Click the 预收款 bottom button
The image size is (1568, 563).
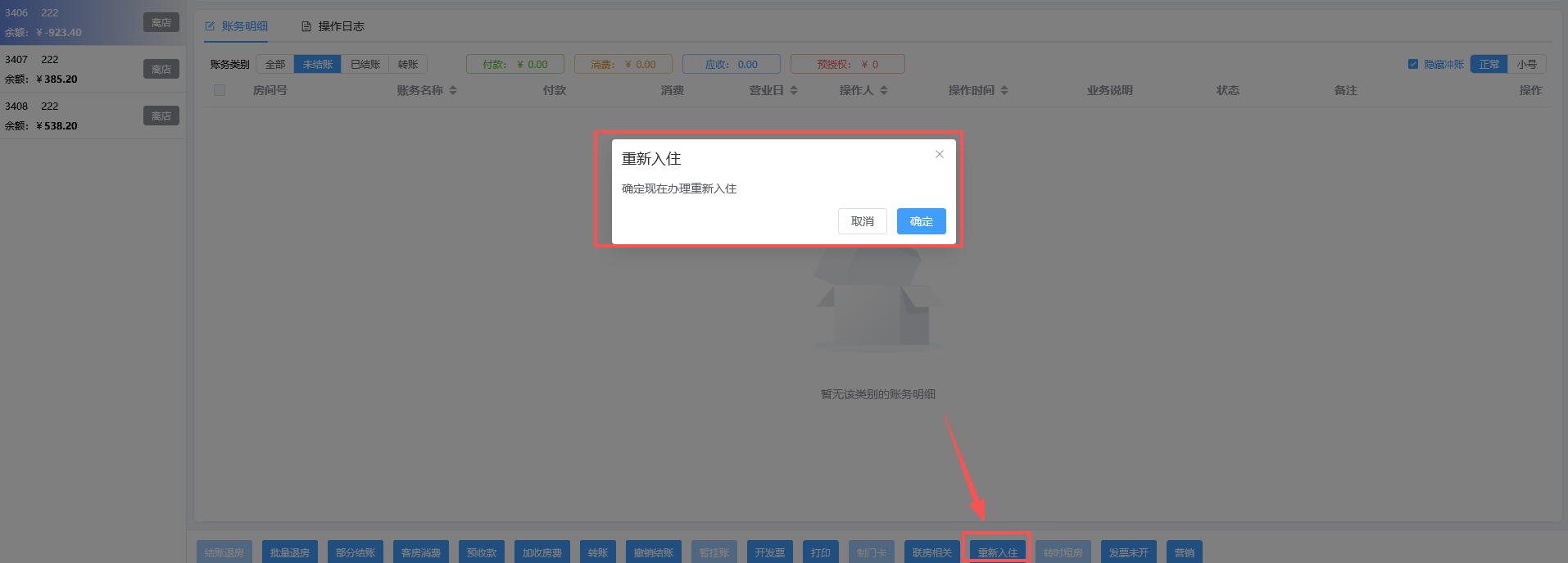tap(482, 552)
